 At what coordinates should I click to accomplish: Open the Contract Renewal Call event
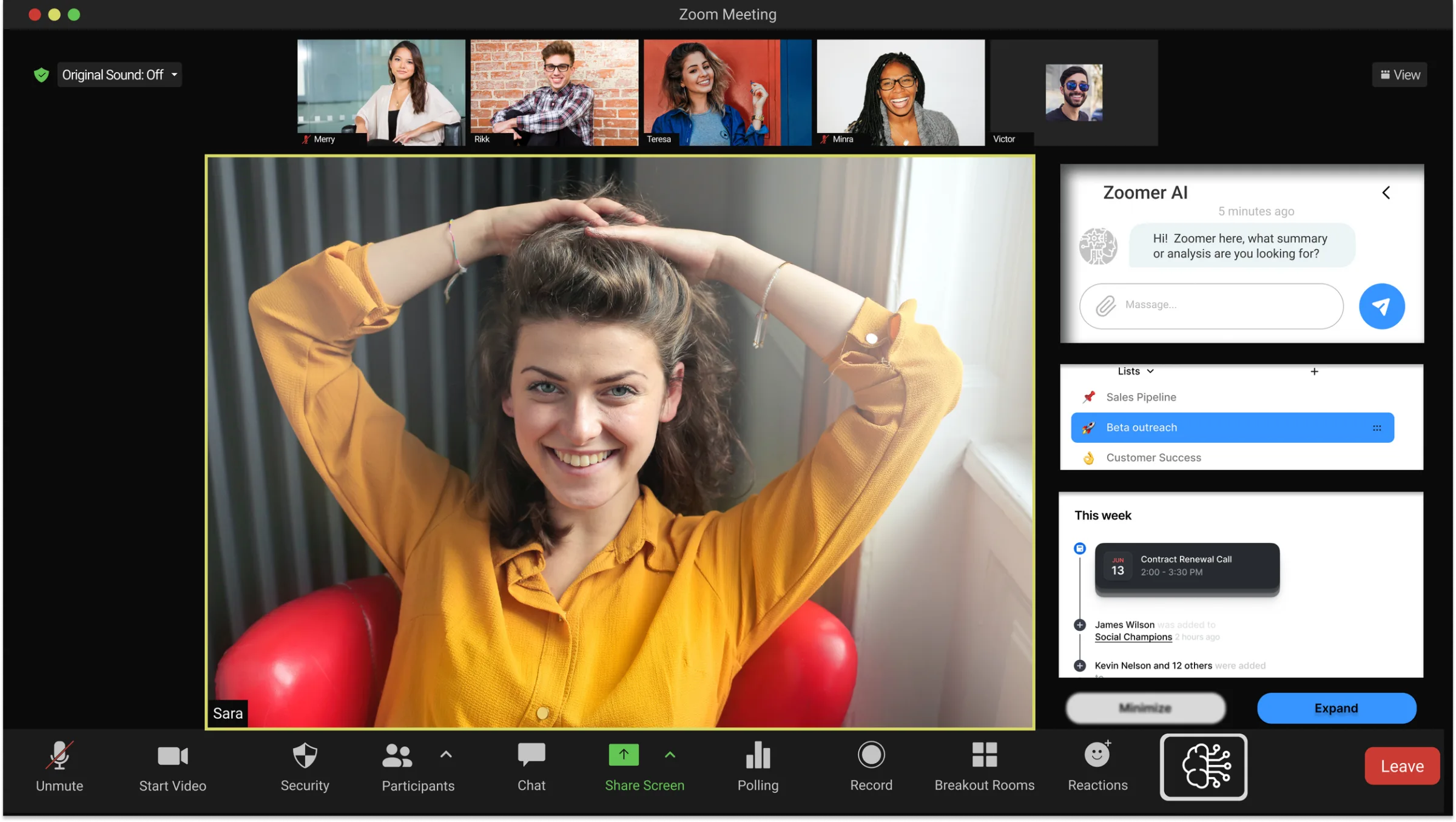1187,565
